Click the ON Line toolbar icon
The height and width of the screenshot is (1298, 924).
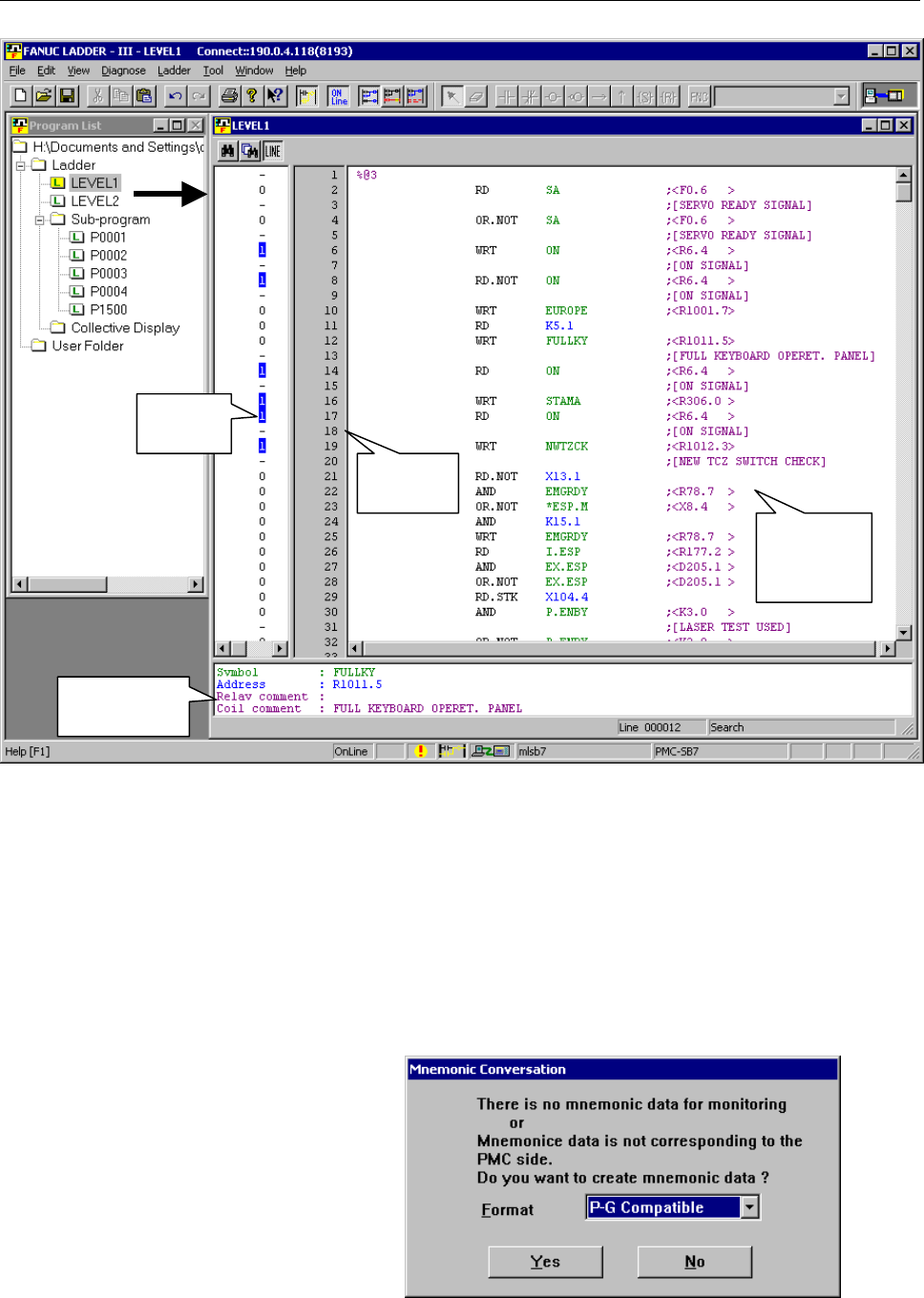339,95
